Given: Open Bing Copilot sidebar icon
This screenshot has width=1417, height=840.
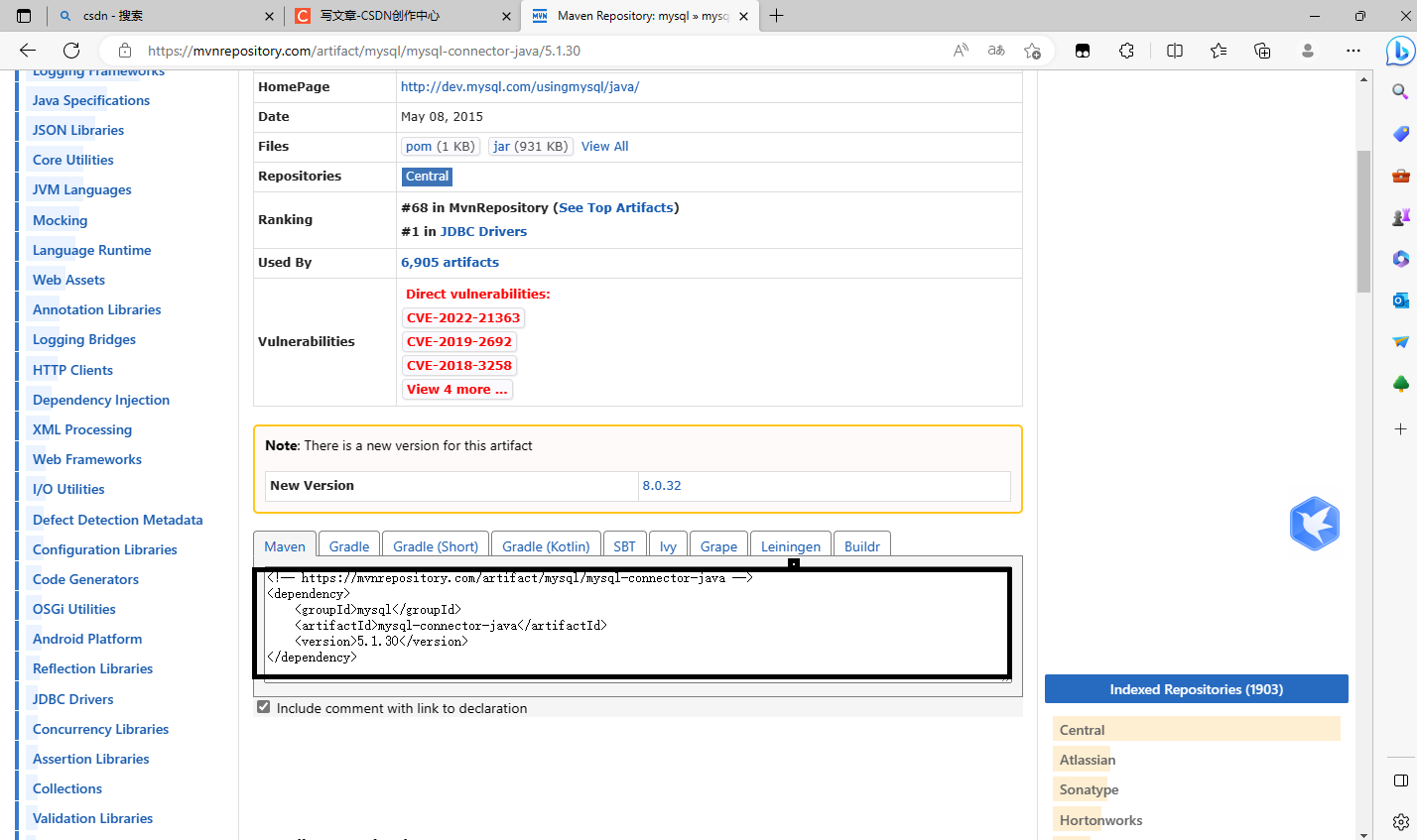Looking at the screenshot, I should (x=1400, y=51).
